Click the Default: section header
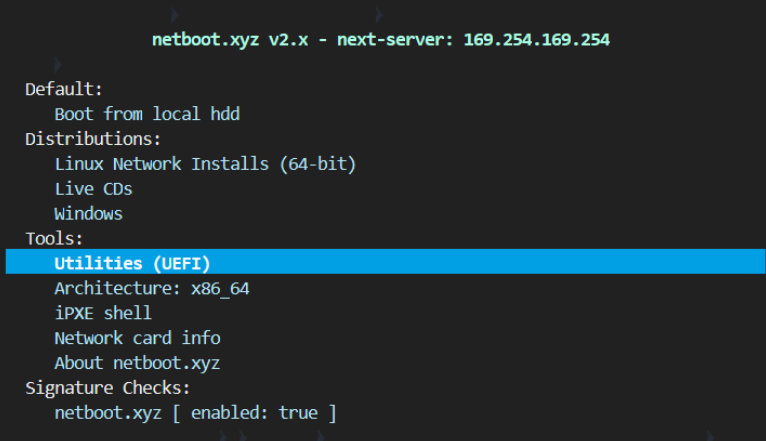Image resolution: width=766 pixels, height=441 pixels. pos(64,89)
